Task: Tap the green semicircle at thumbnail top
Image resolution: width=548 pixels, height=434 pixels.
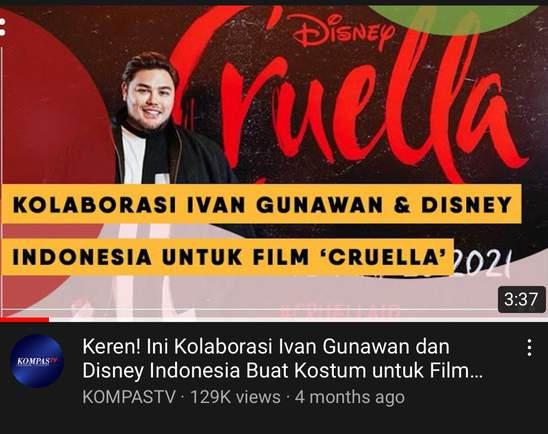Action: (x=453, y=19)
